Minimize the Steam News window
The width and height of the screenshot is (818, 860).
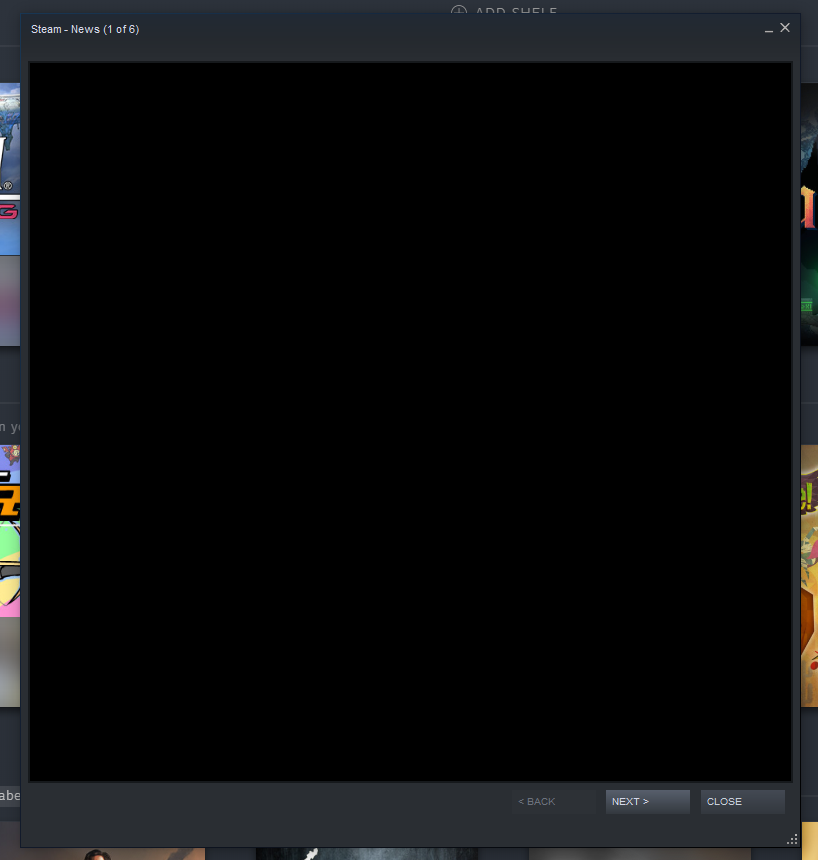[769, 29]
